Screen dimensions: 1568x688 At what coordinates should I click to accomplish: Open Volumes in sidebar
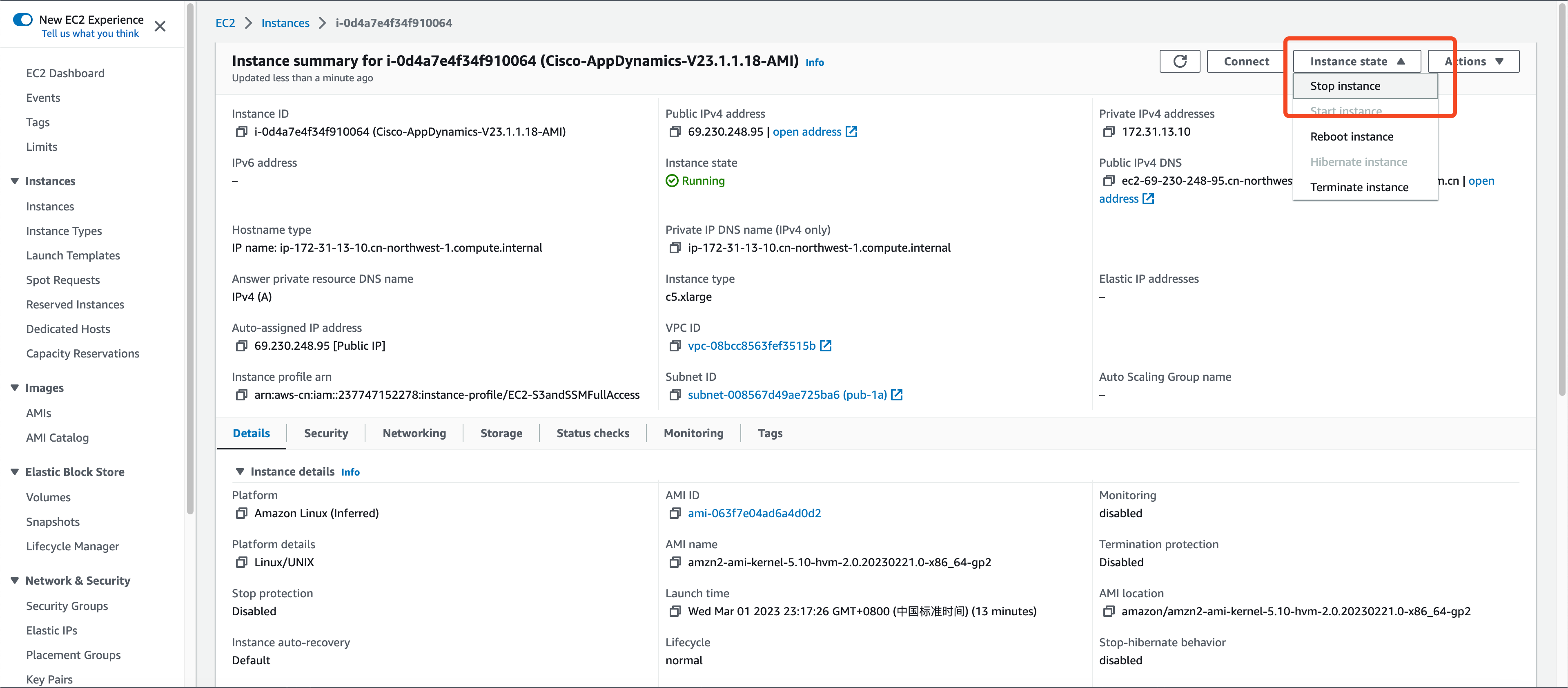pos(48,498)
